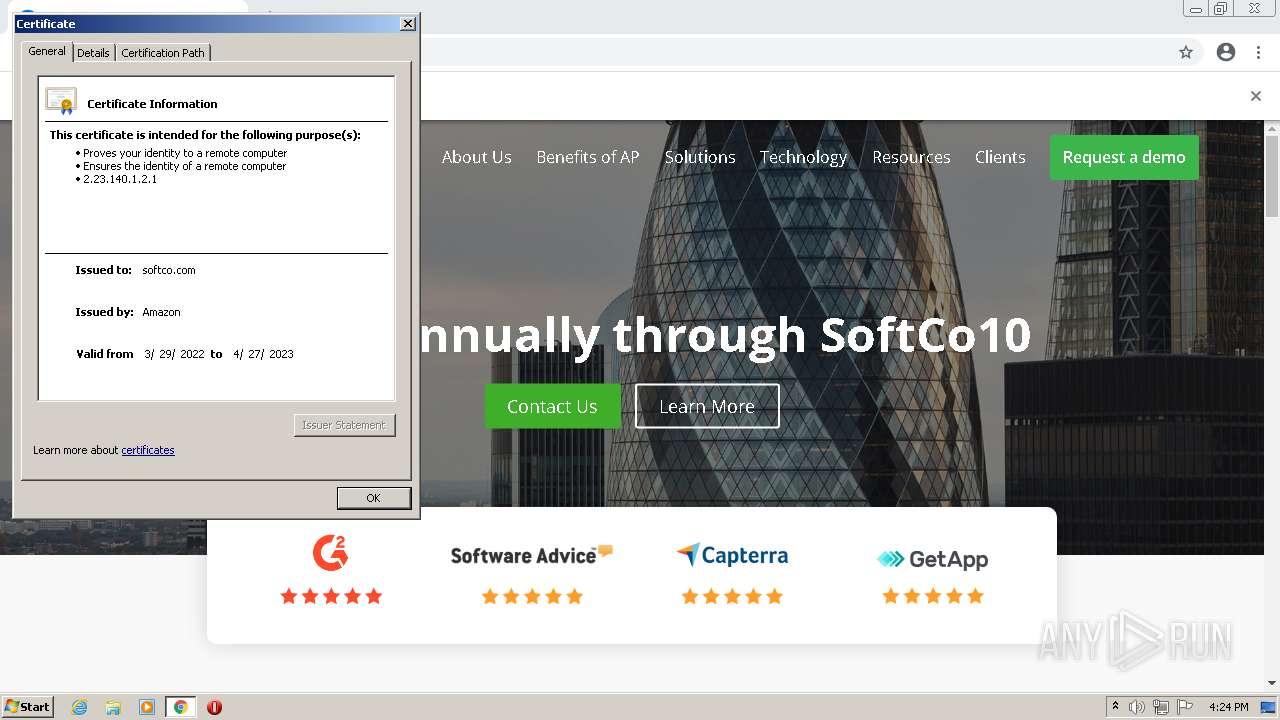Open Benefits of AP menu item
Screen dimensions: 1280x720
[588, 157]
